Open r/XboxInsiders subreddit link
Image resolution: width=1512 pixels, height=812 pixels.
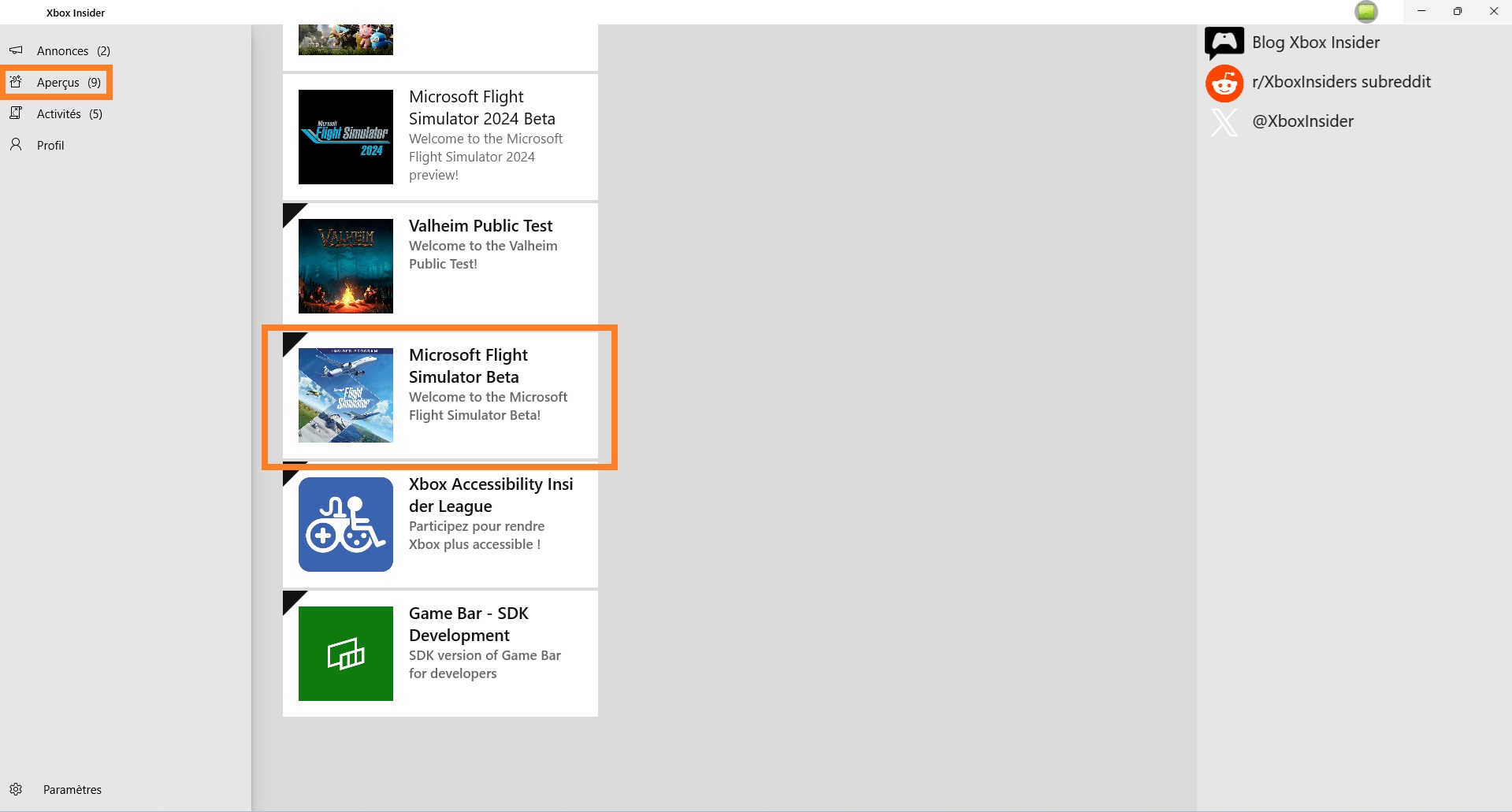click(x=1341, y=82)
